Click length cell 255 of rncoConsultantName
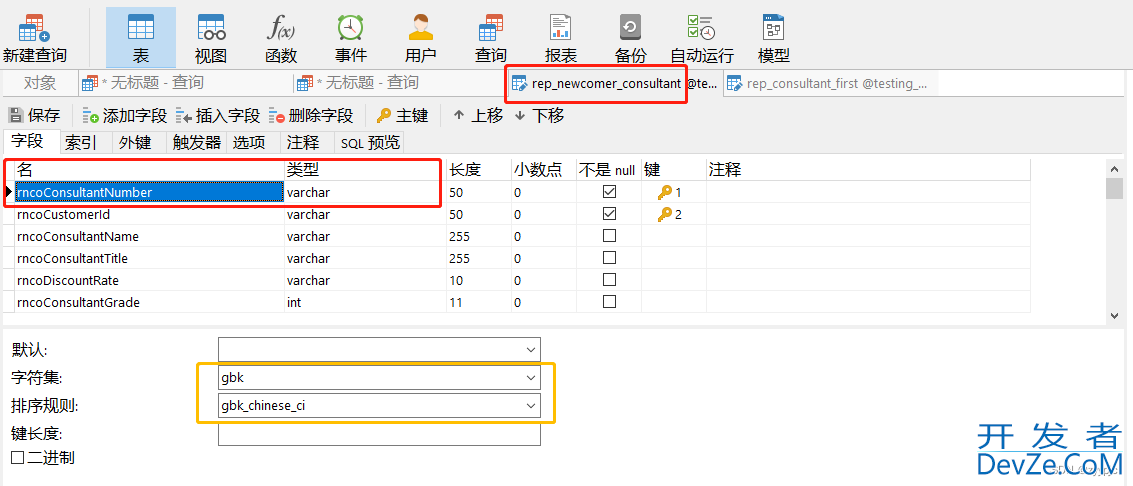This screenshot has width=1133, height=486. (478, 236)
